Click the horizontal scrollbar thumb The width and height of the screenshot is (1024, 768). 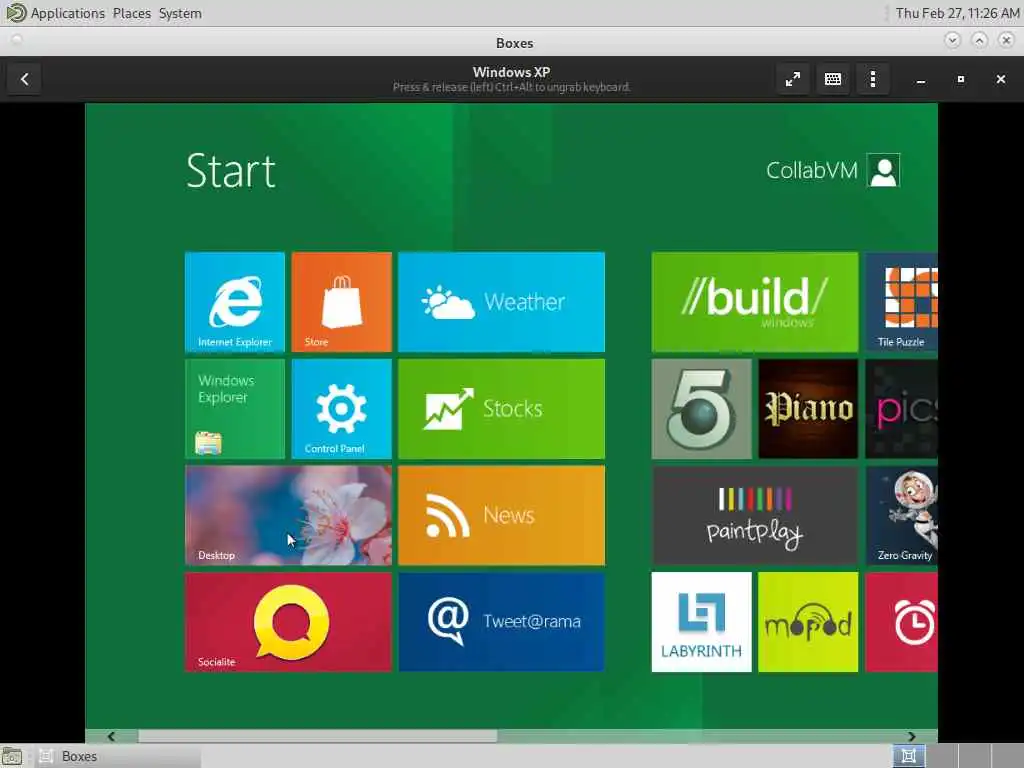(x=317, y=736)
